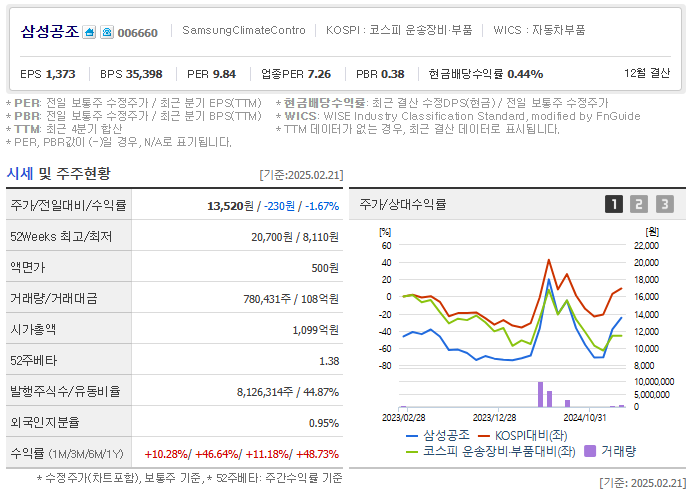Switch to chart tab 2
The image size is (693, 489).
639,204
